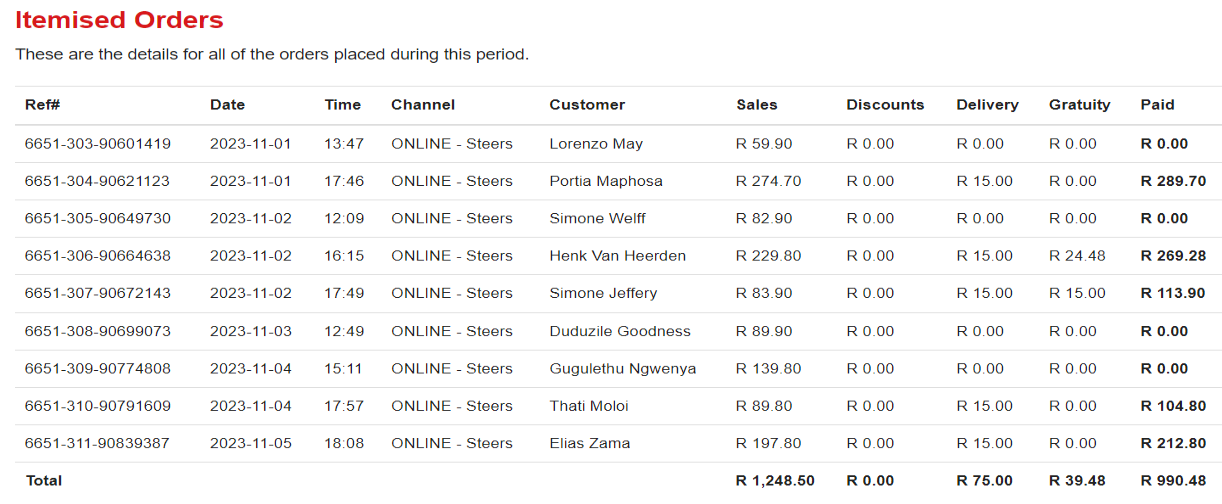
Task: Click the Customer column header
Action: tap(587, 105)
